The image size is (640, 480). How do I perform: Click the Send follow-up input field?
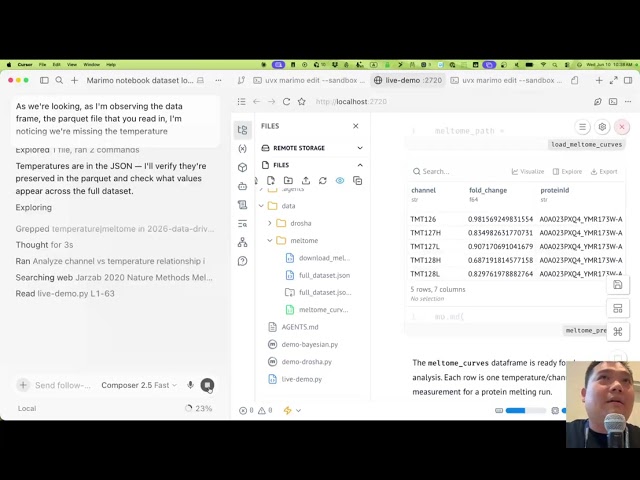coord(63,385)
